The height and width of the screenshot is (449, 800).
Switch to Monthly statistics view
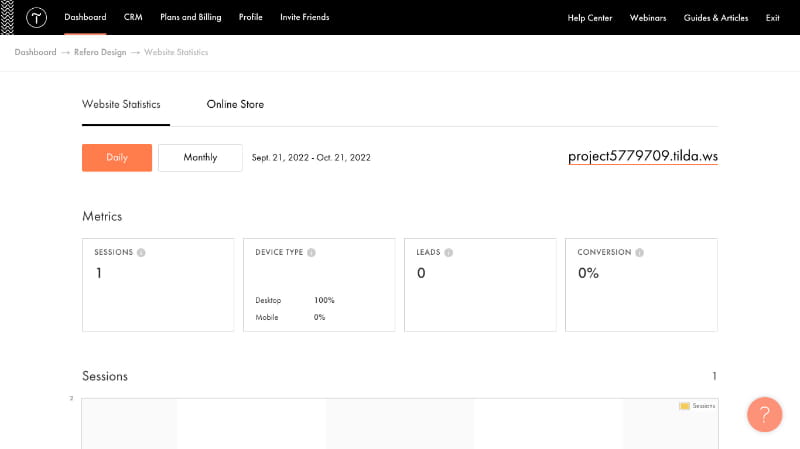pos(200,158)
